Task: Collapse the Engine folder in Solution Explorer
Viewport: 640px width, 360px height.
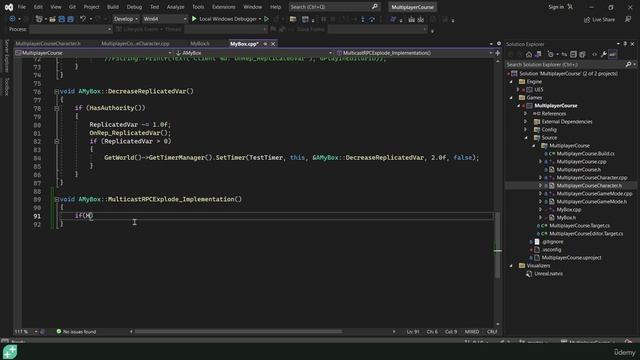Action: [511, 82]
